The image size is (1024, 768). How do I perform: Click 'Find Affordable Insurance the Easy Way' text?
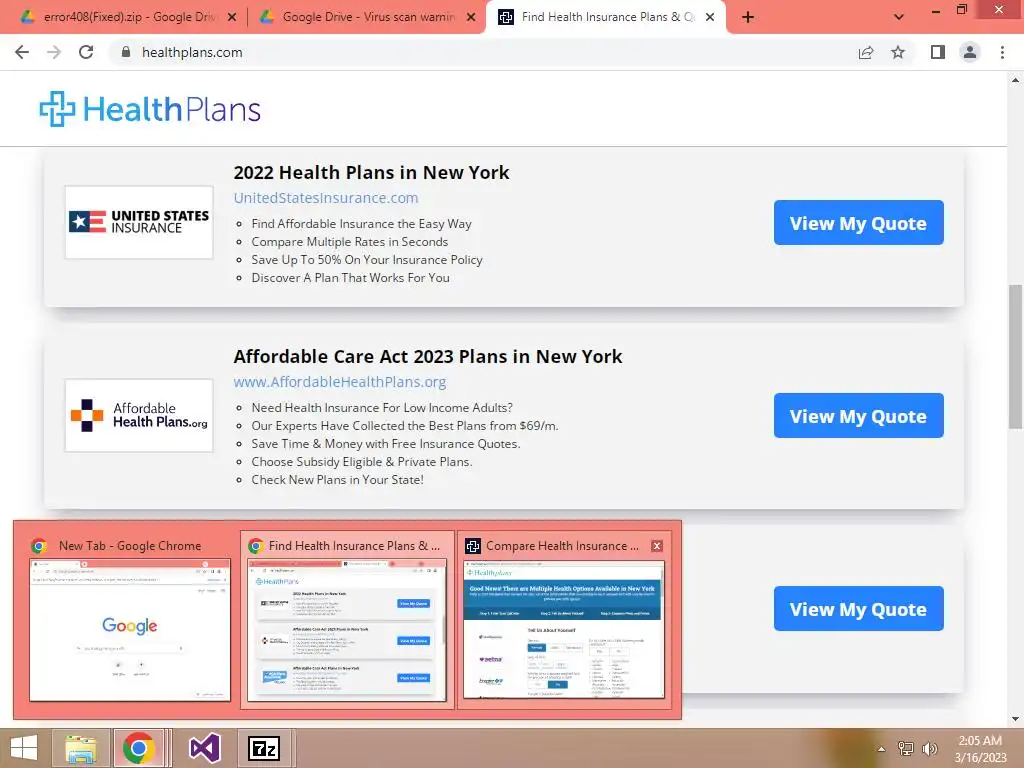(361, 224)
